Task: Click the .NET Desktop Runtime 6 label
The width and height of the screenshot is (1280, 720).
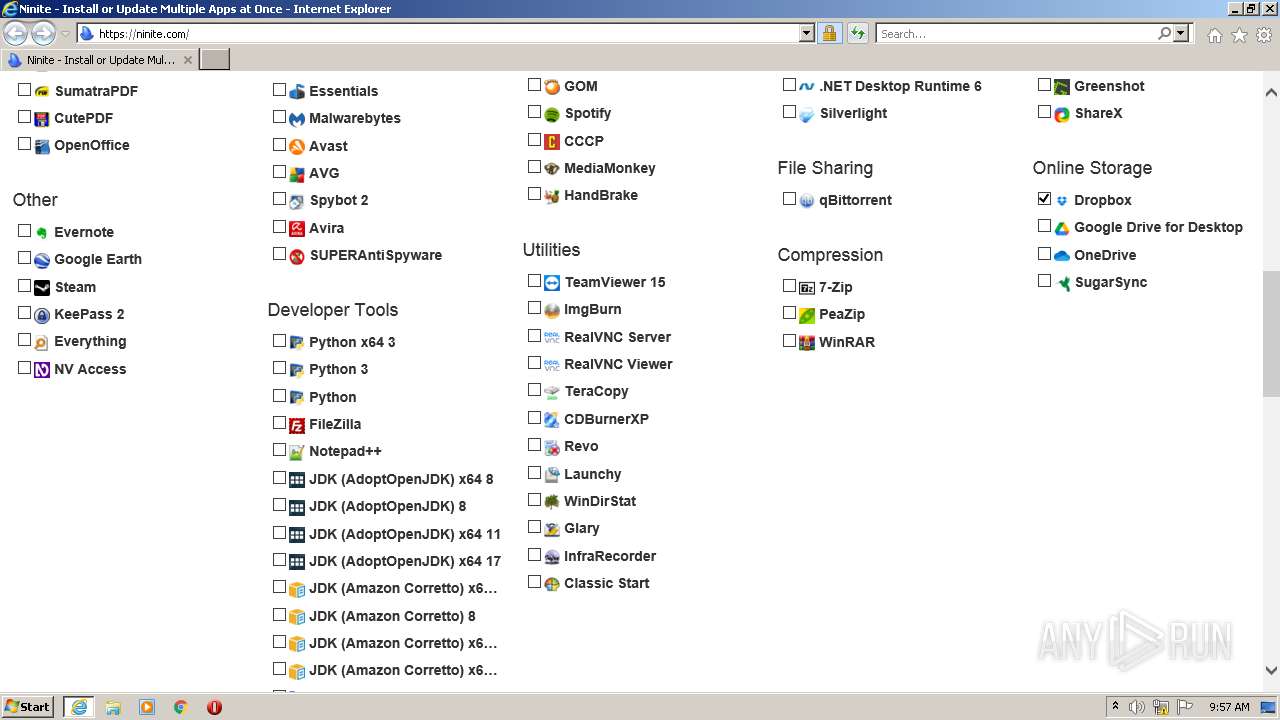Action: tap(900, 86)
